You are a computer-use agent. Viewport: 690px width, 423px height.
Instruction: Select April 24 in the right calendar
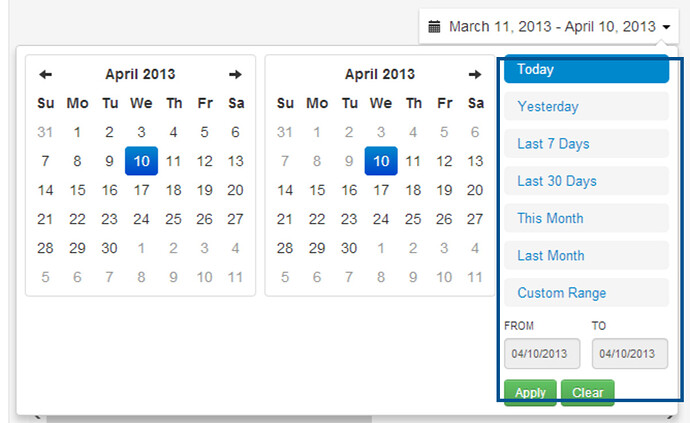(x=381, y=219)
